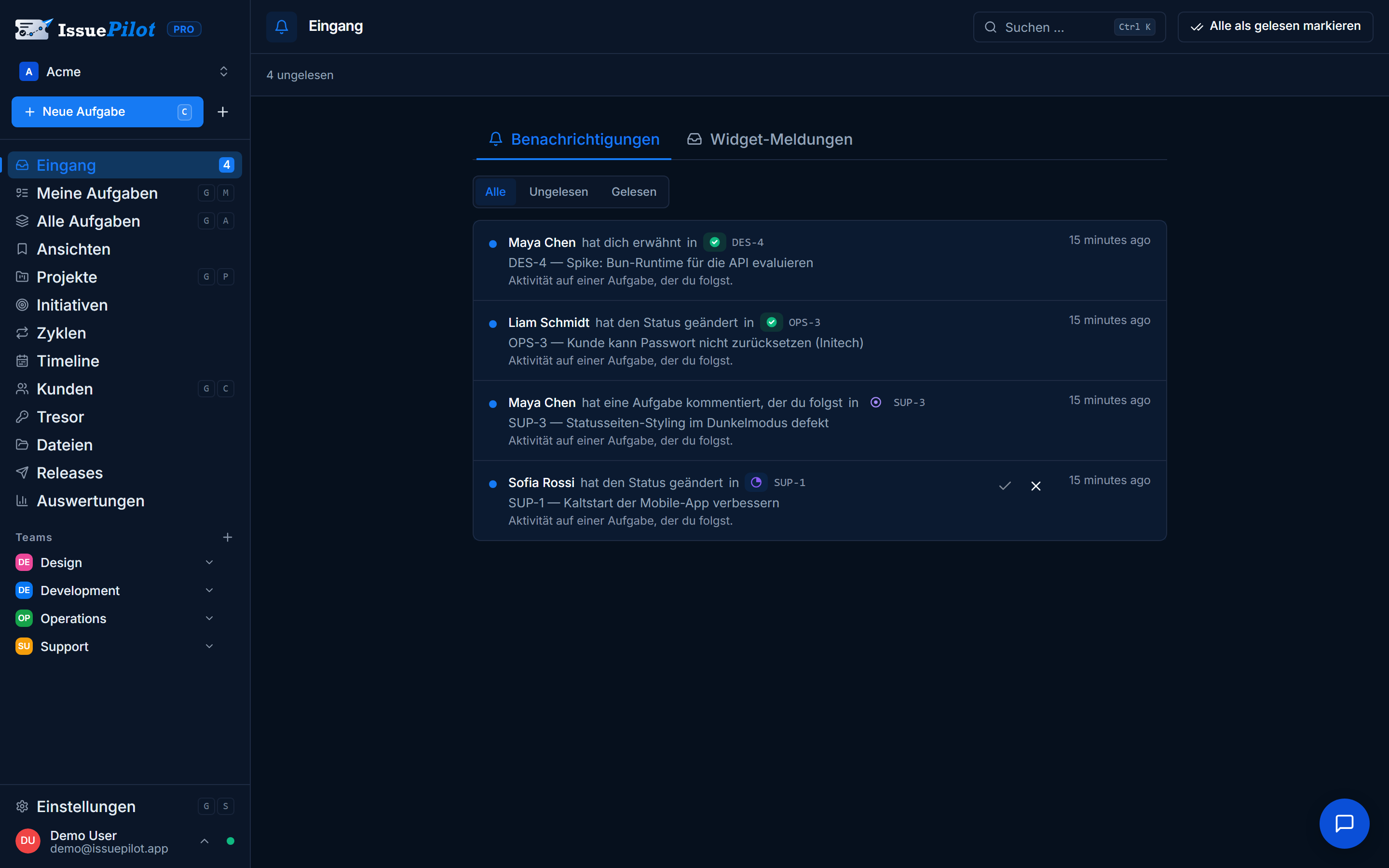Click the green online status dot

pos(230,841)
